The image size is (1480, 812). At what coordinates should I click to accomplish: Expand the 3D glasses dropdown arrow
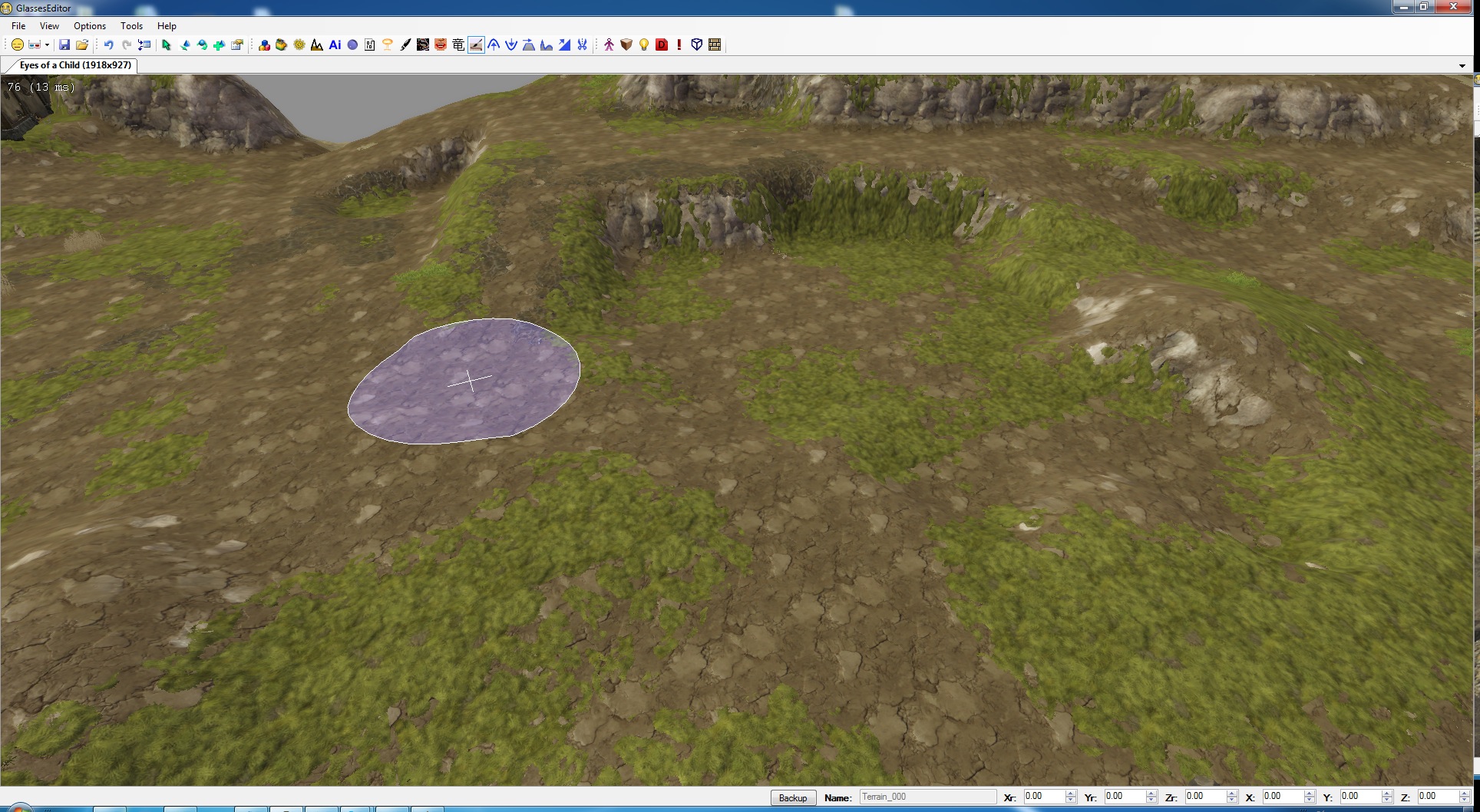point(47,45)
